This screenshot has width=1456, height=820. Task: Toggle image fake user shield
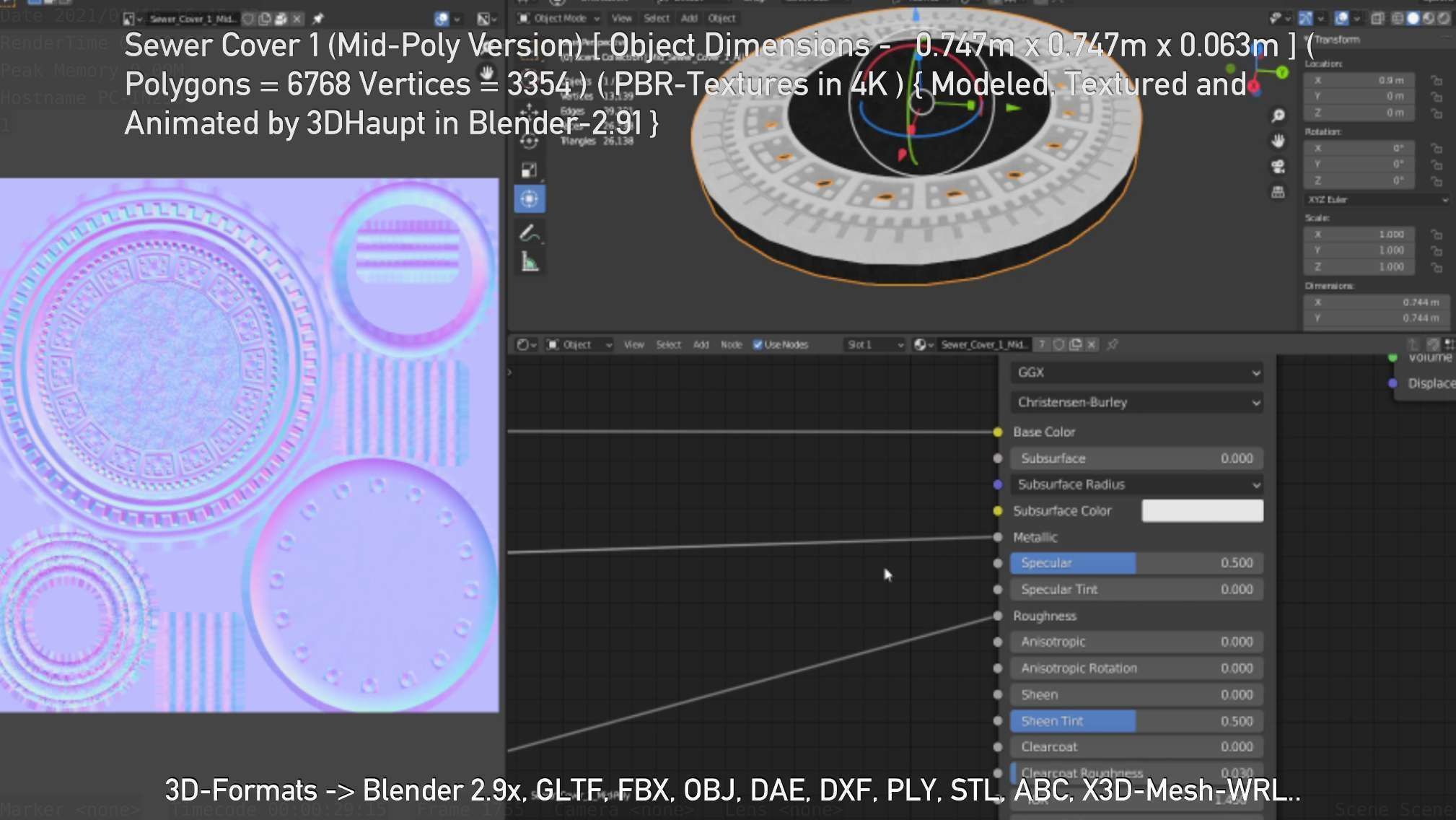point(249,19)
